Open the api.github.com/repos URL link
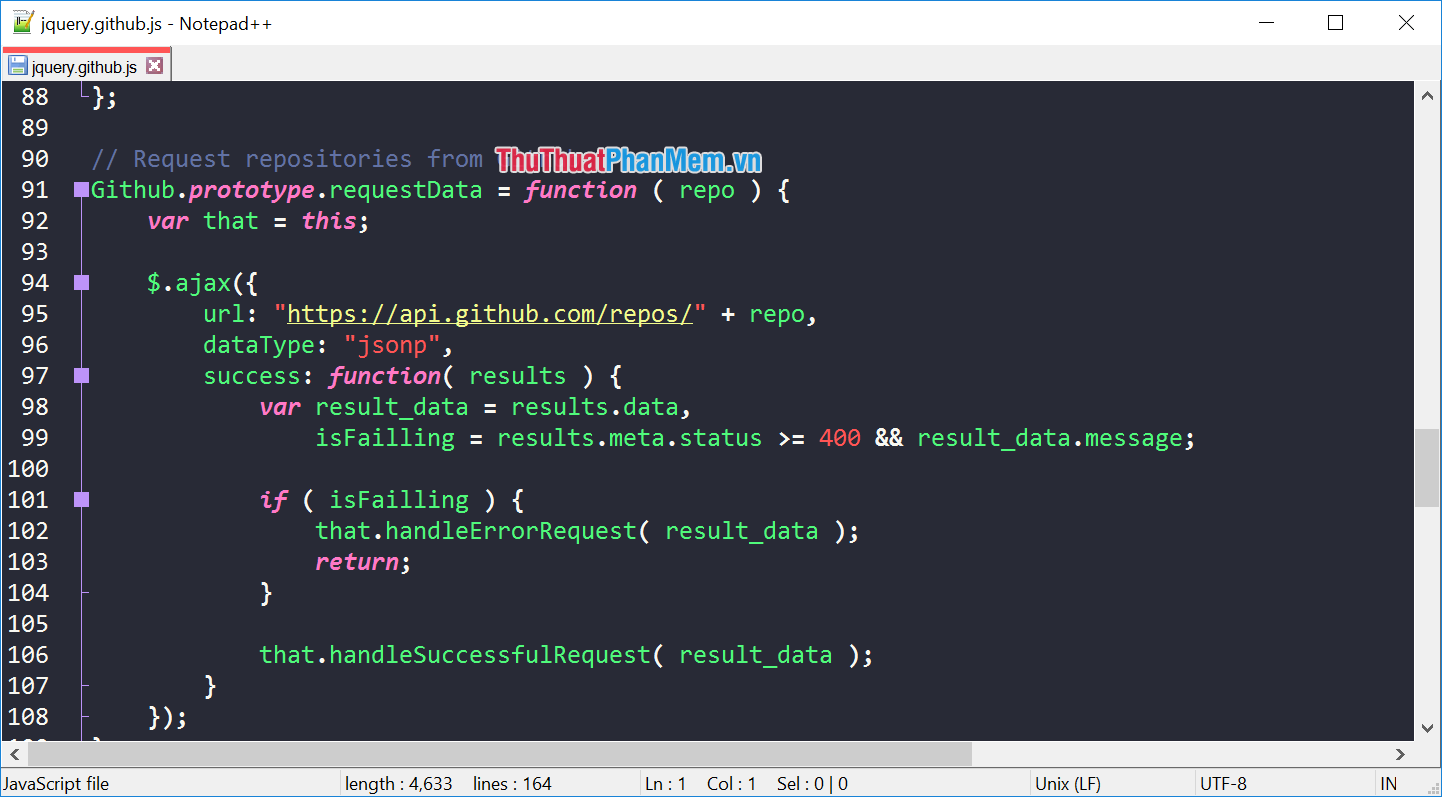Image resolution: width=1442 pixels, height=797 pixels. 490,314
